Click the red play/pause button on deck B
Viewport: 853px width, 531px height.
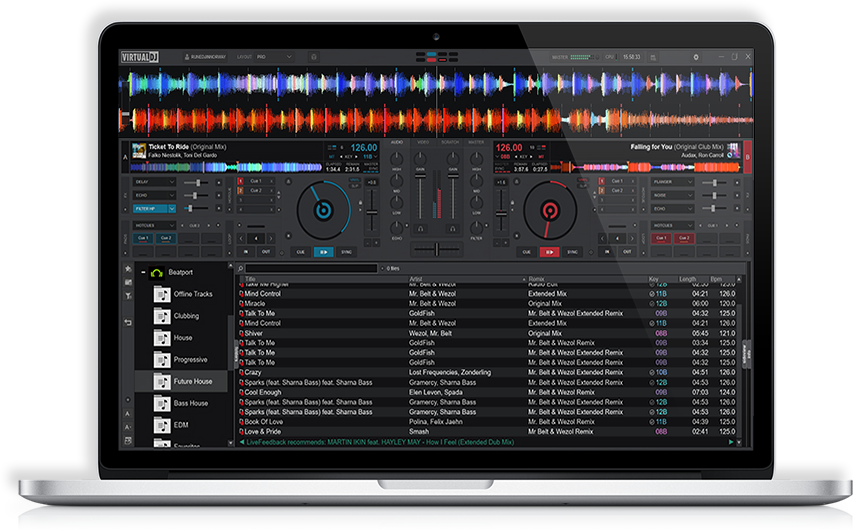click(549, 252)
